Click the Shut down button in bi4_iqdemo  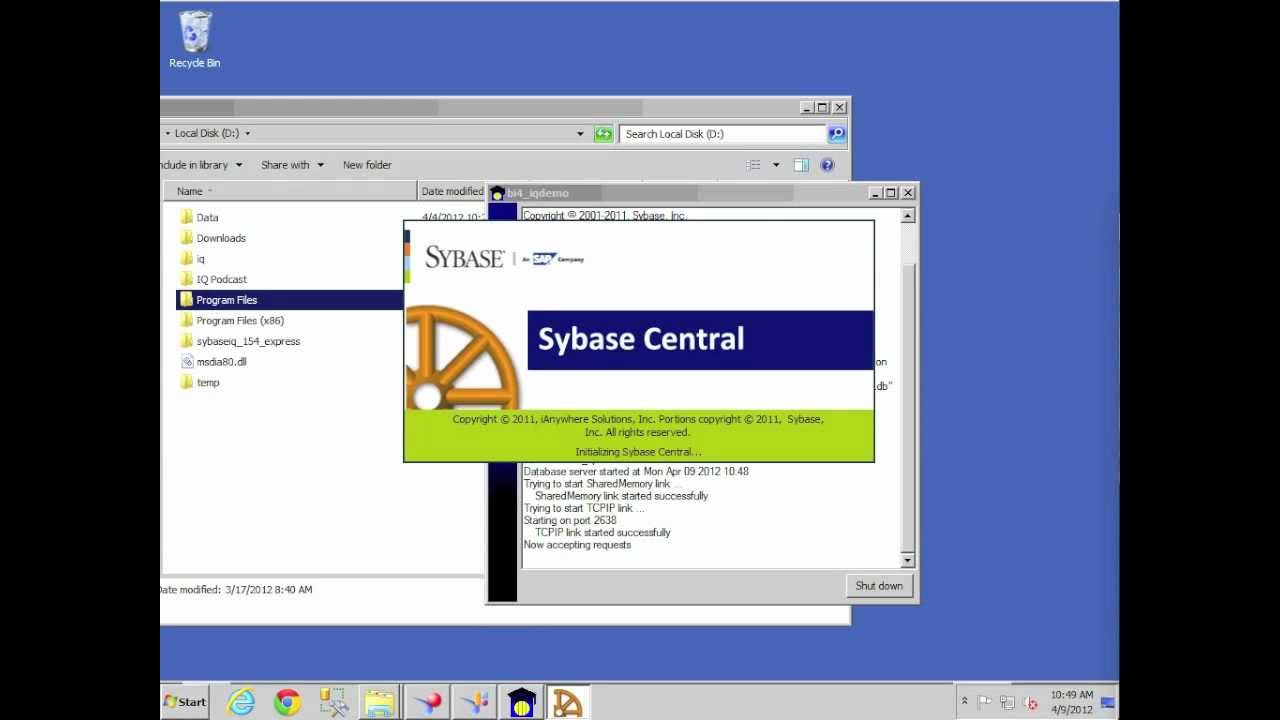pos(879,586)
